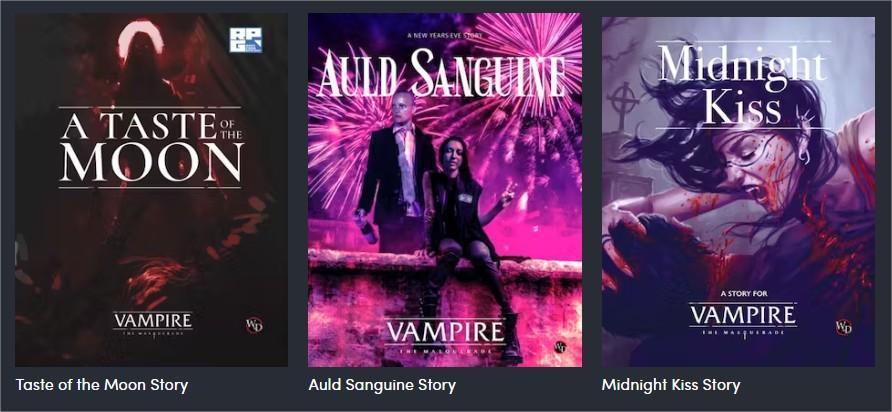The width and height of the screenshot is (892, 412).
Task: Select the Midnight Kiss cover title text
Action: pos(742,85)
